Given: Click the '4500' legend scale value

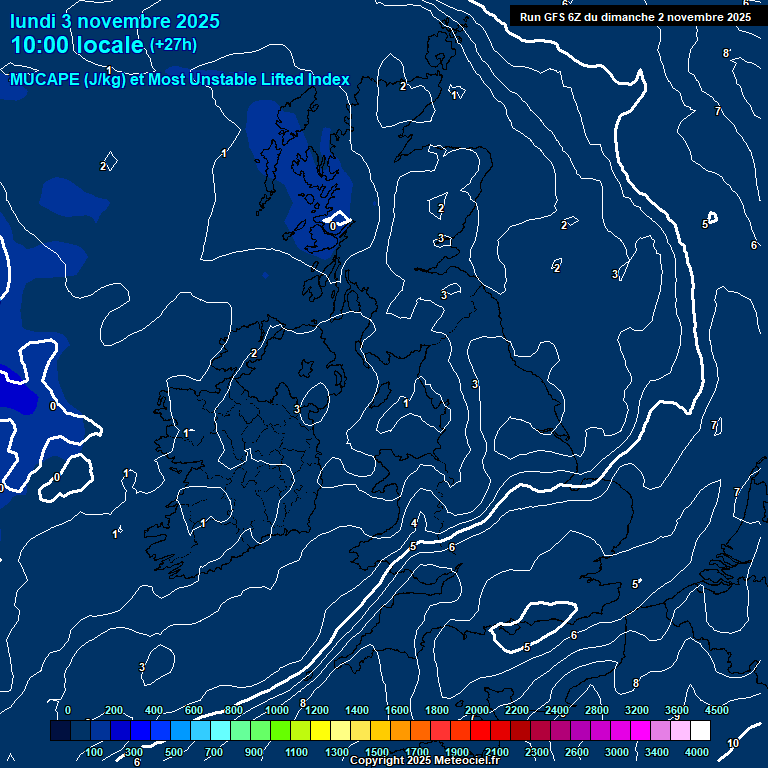Looking at the screenshot, I should tap(716, 710).
